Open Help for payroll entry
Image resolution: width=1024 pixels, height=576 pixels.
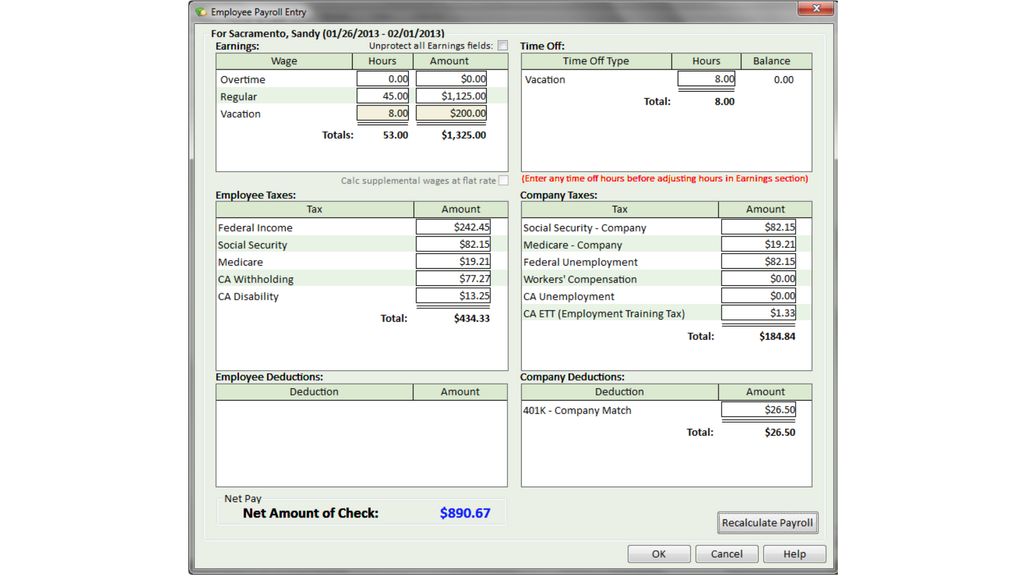pyautogui.click(x=794, y=553)
